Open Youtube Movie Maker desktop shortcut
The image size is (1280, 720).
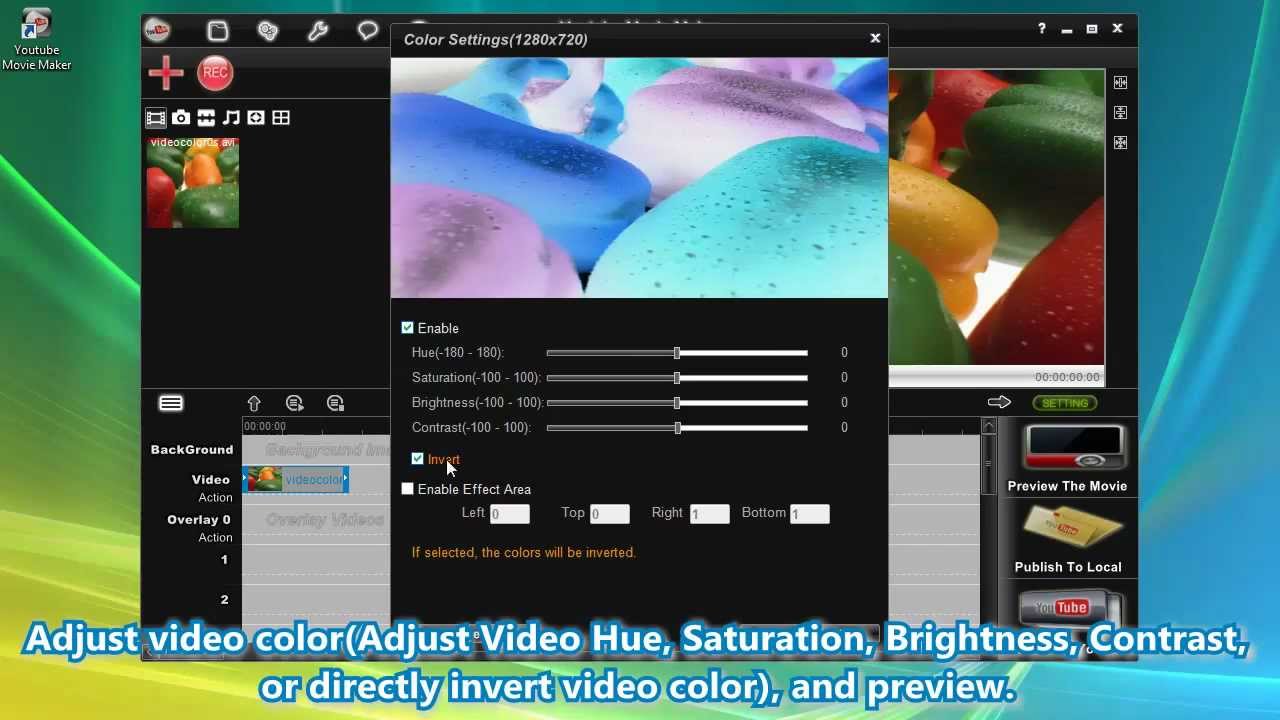[x=36, y=40]
